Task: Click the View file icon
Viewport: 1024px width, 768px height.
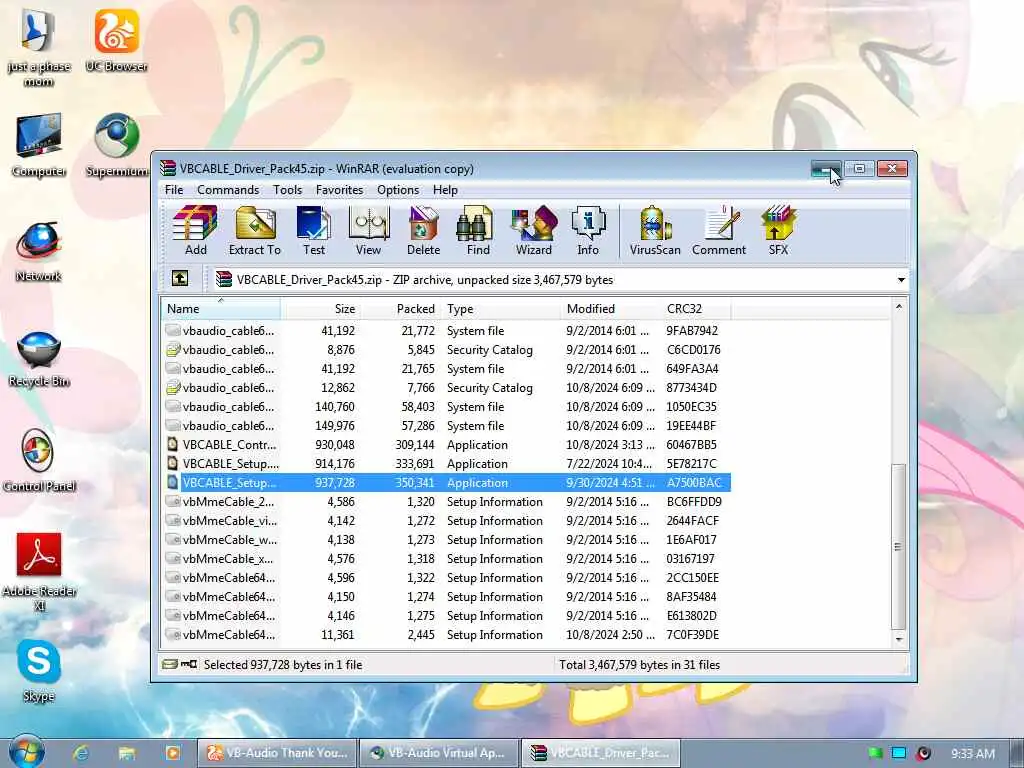Action: click(x=368, y=231)
